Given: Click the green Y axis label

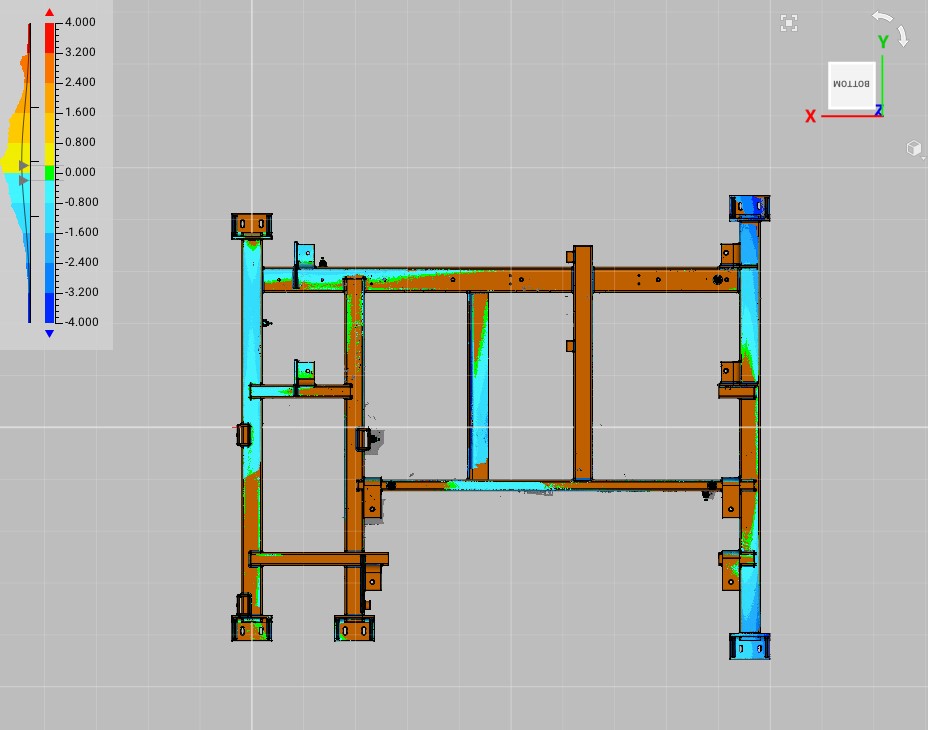Looking at the screenshot, I should [883, 42].
